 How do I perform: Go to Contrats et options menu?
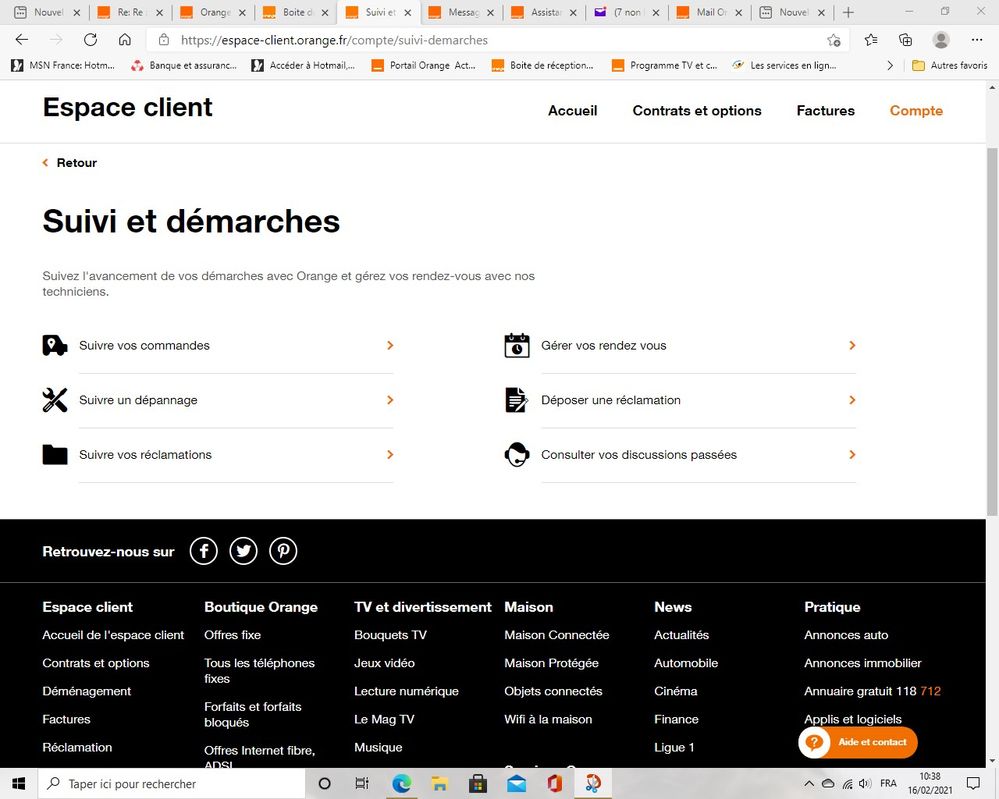tap(697, 111)
